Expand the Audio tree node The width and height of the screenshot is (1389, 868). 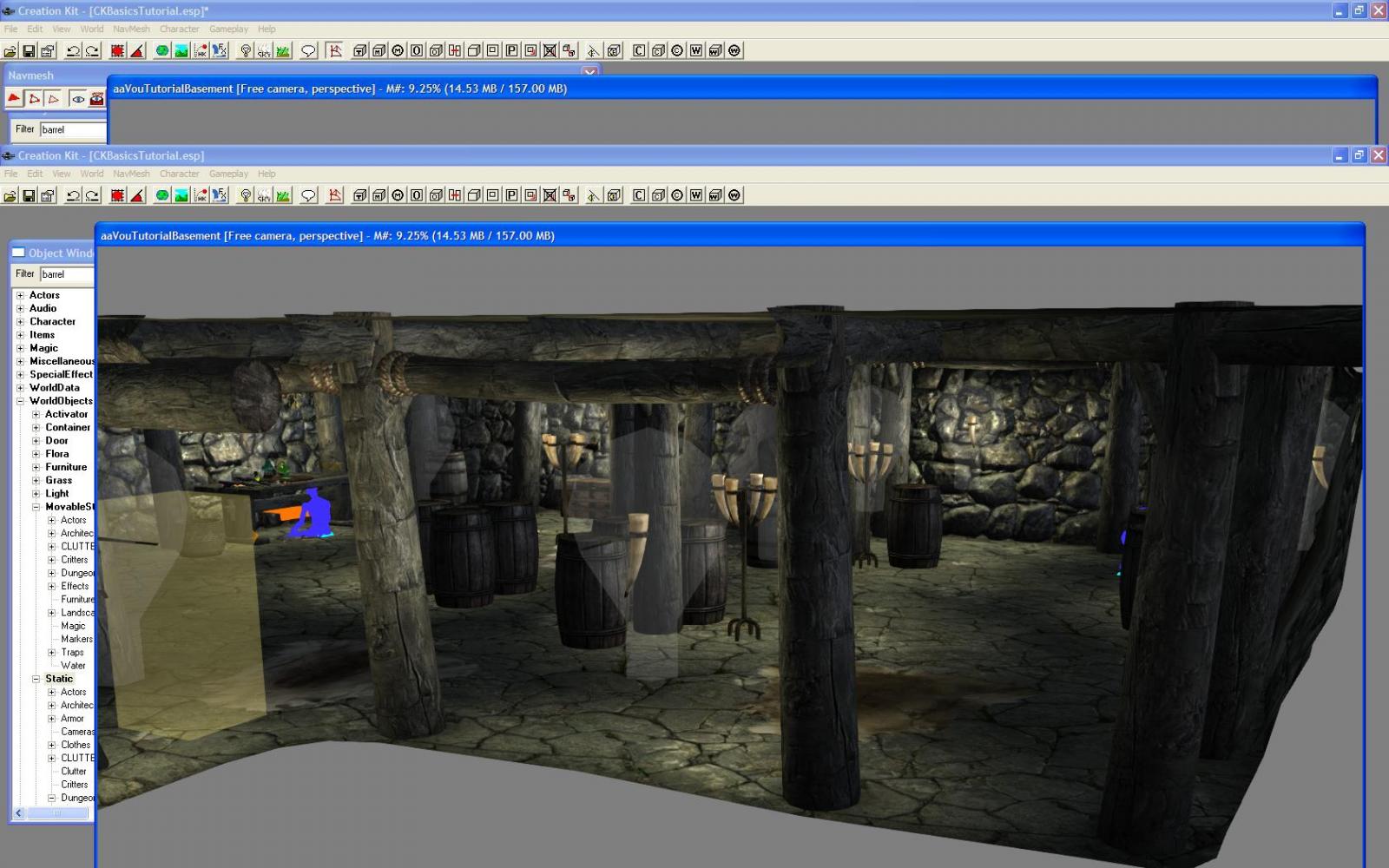coord(20,308)
